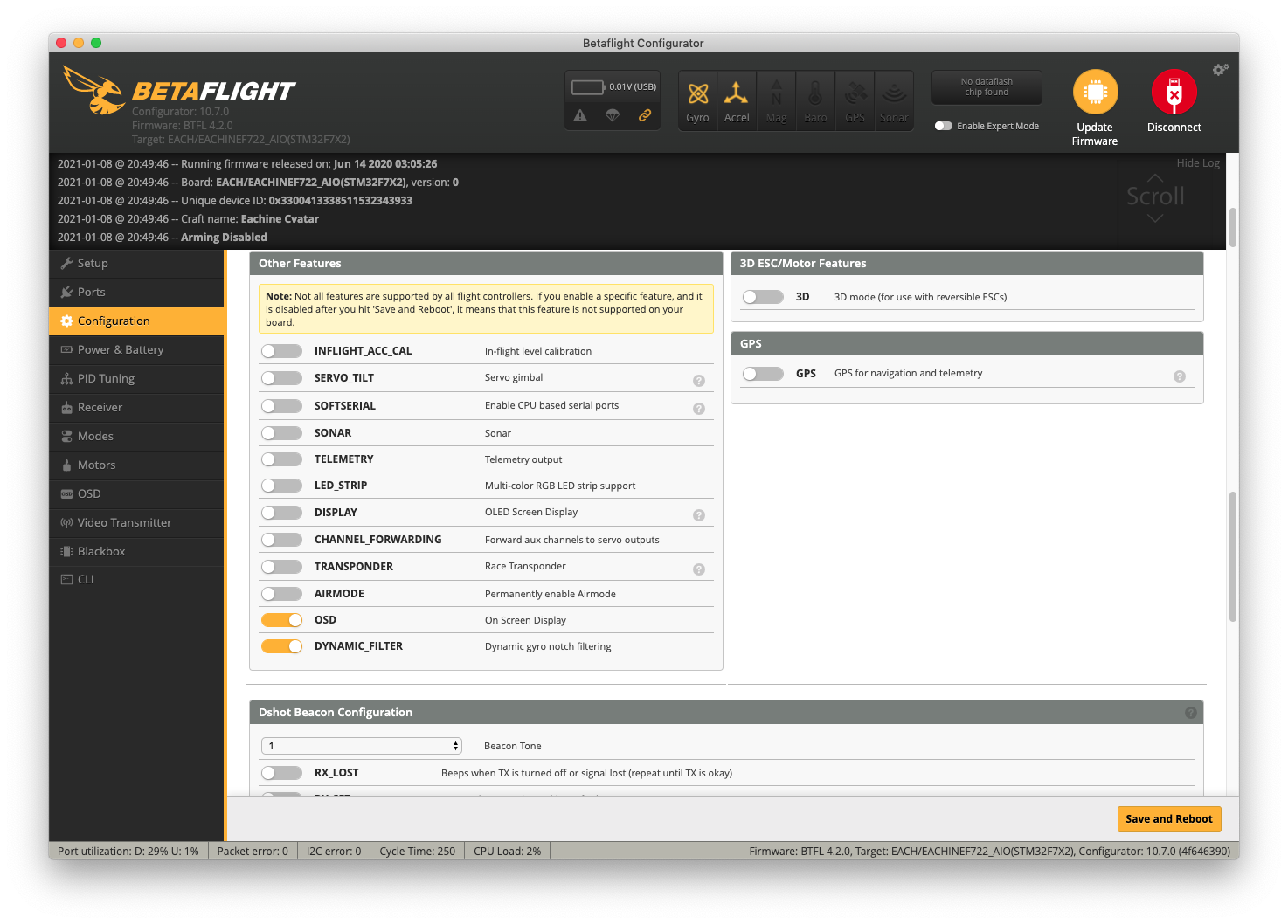Click Save and Reboot button
Screen dimensions: 1288x924
click(1168, 818)
